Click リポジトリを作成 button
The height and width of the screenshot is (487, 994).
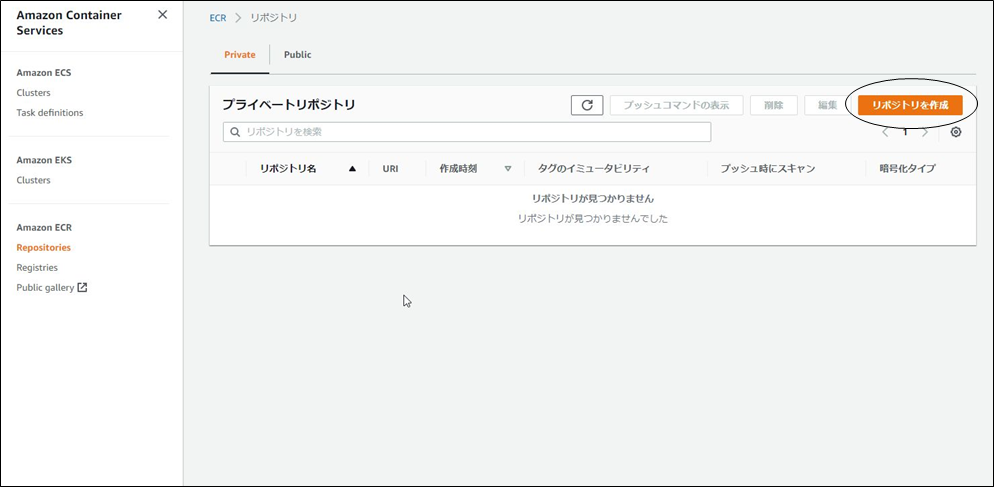pyautogui.click(x=910, y=105)
